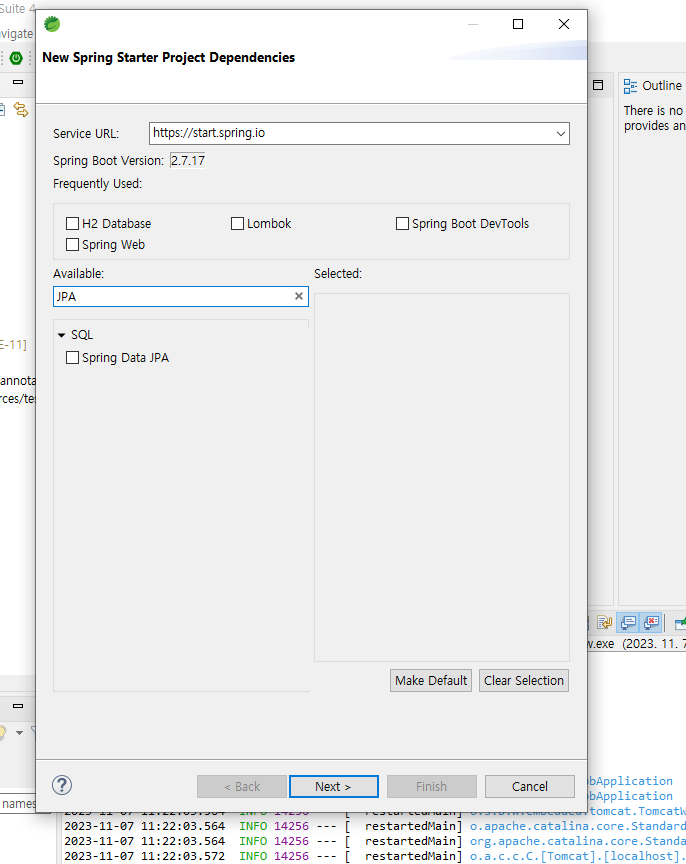Toggle show console on standard output icon
686x864 pixels.
tap(628, 623)
